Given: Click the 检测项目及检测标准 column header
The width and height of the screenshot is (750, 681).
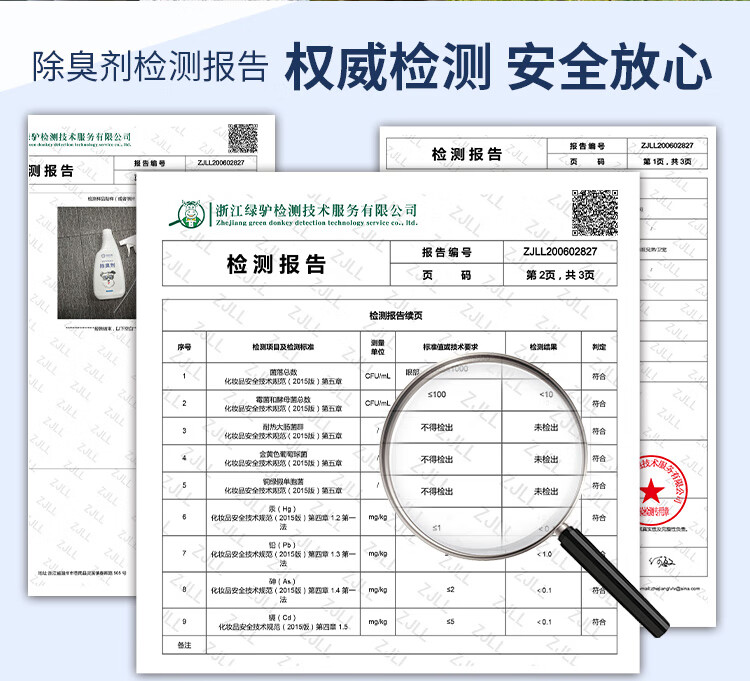Looking at the screenshot, I should pos(283,347).
